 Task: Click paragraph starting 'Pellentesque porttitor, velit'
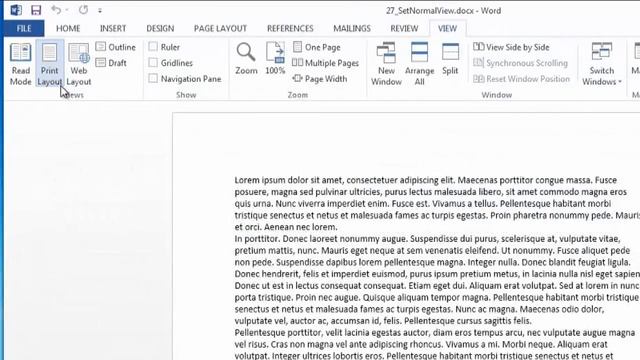435,344
